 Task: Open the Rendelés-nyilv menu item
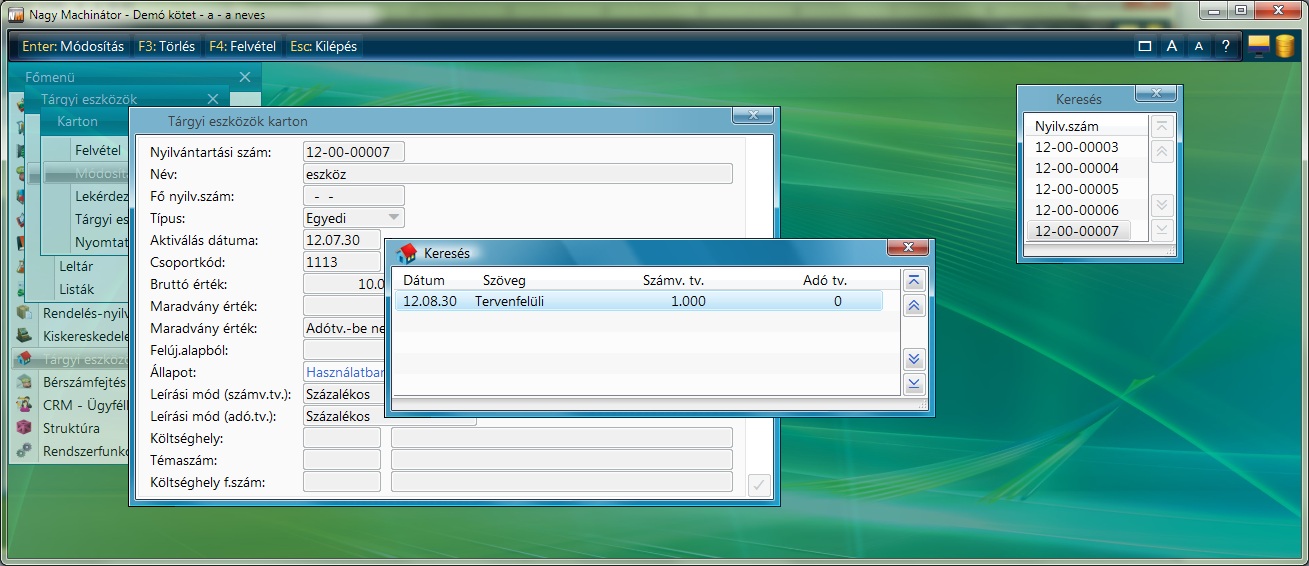pos(86,312)
